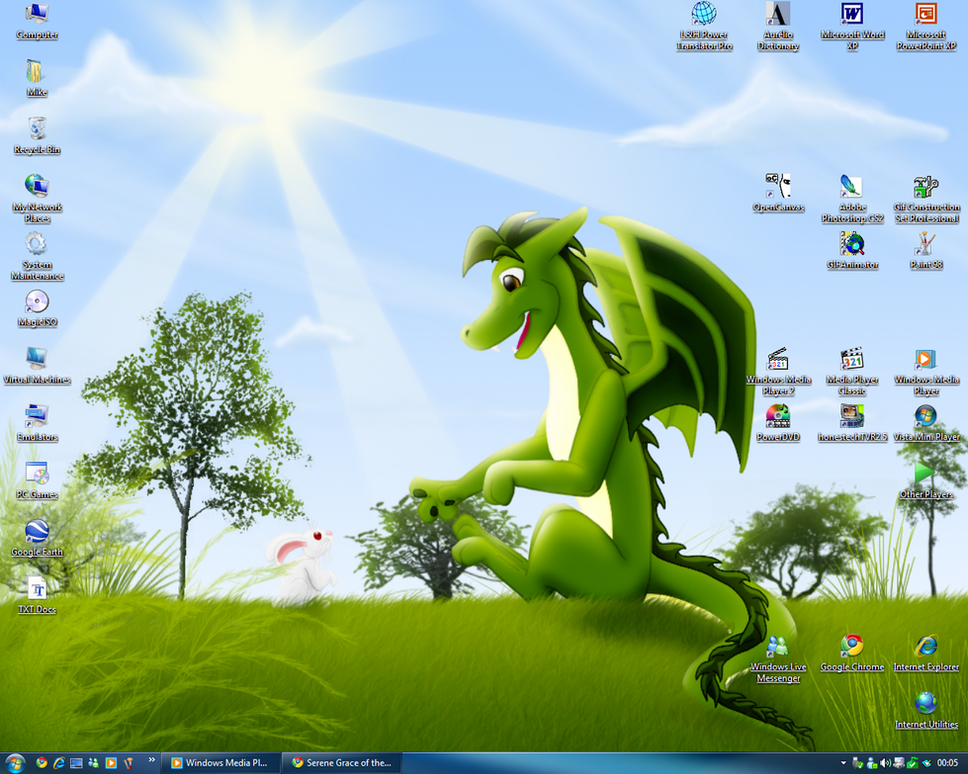Select L&H Power Translator Pro icon
The height and width of the screenshot is (774, 968).
704,26
